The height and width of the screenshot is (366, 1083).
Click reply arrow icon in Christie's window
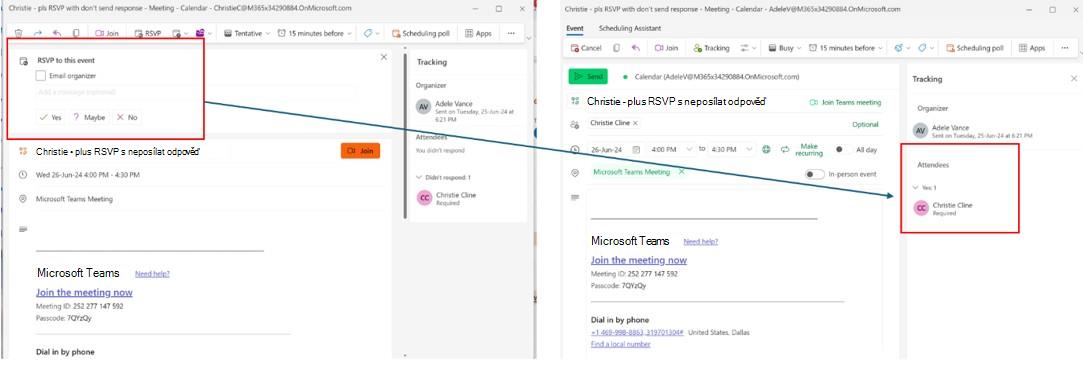click(57, 32)
